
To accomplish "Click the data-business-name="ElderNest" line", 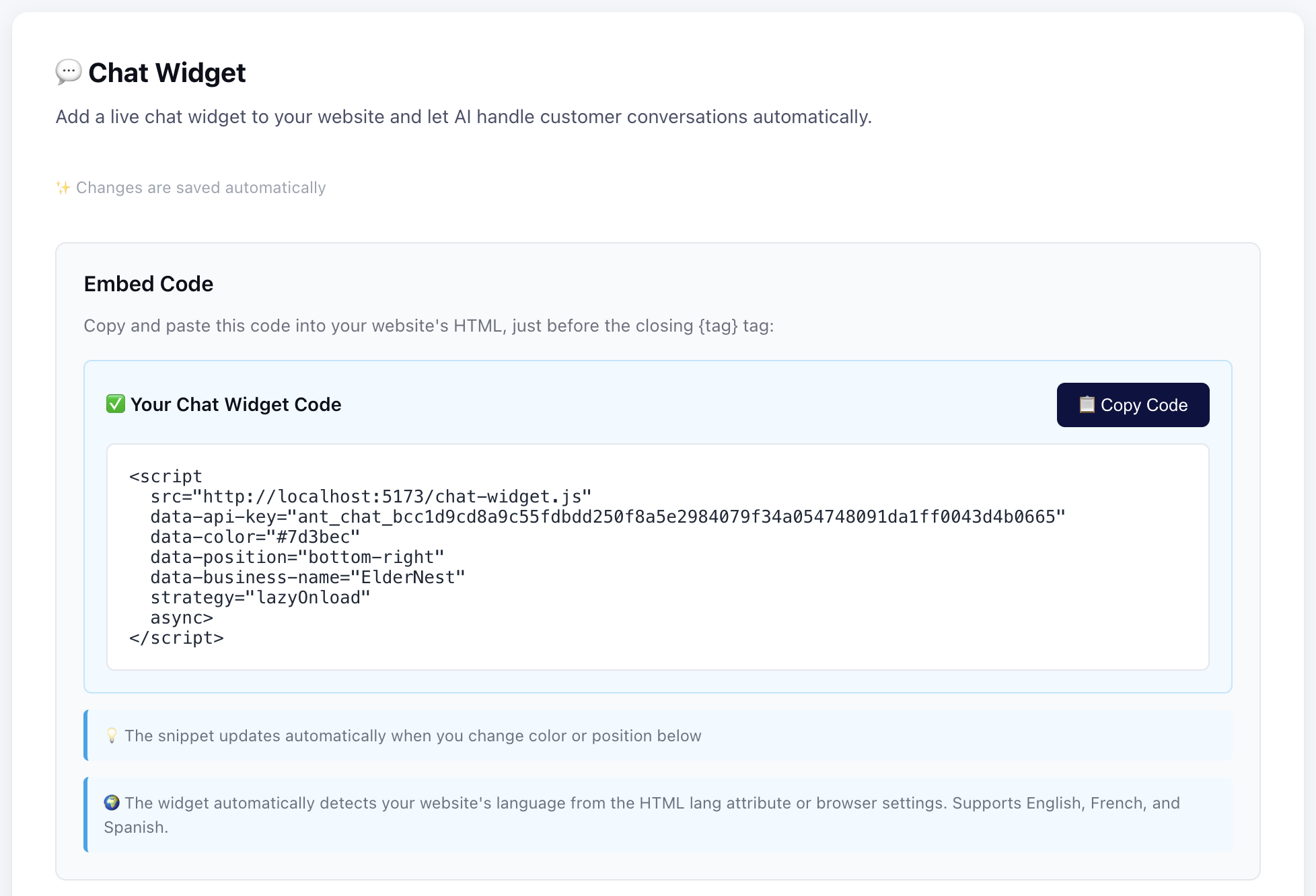I will click(307, 577).
